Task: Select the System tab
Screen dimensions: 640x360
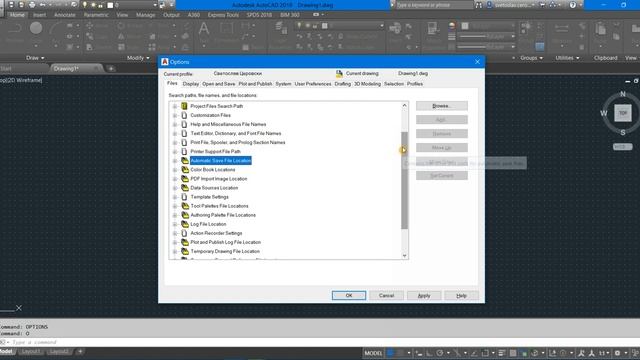Action: 283,84
